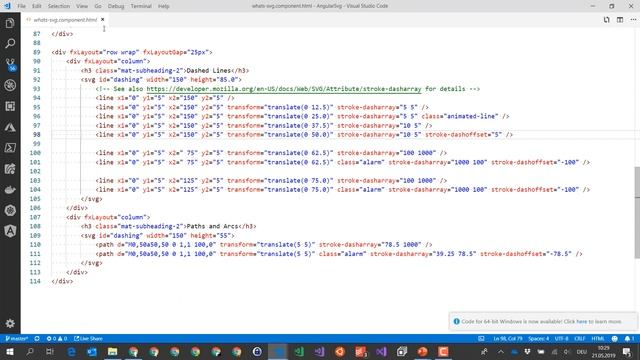Viewport: 640px width, 360px height.
Task: Open the Windows taskbar search
Action: [x=30, y=351]
